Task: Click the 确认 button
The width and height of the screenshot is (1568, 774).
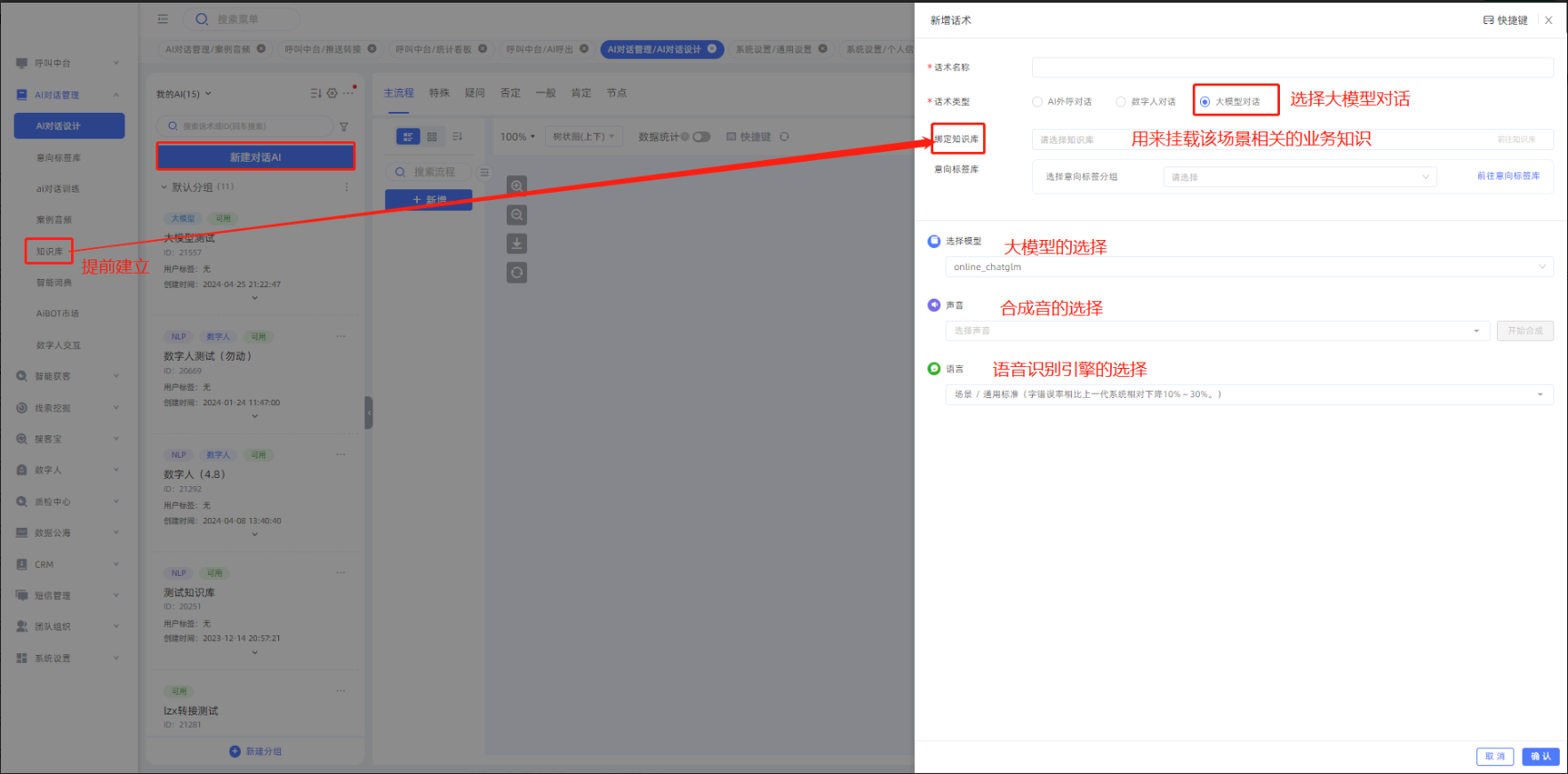Action: [x=1540, y=756]
